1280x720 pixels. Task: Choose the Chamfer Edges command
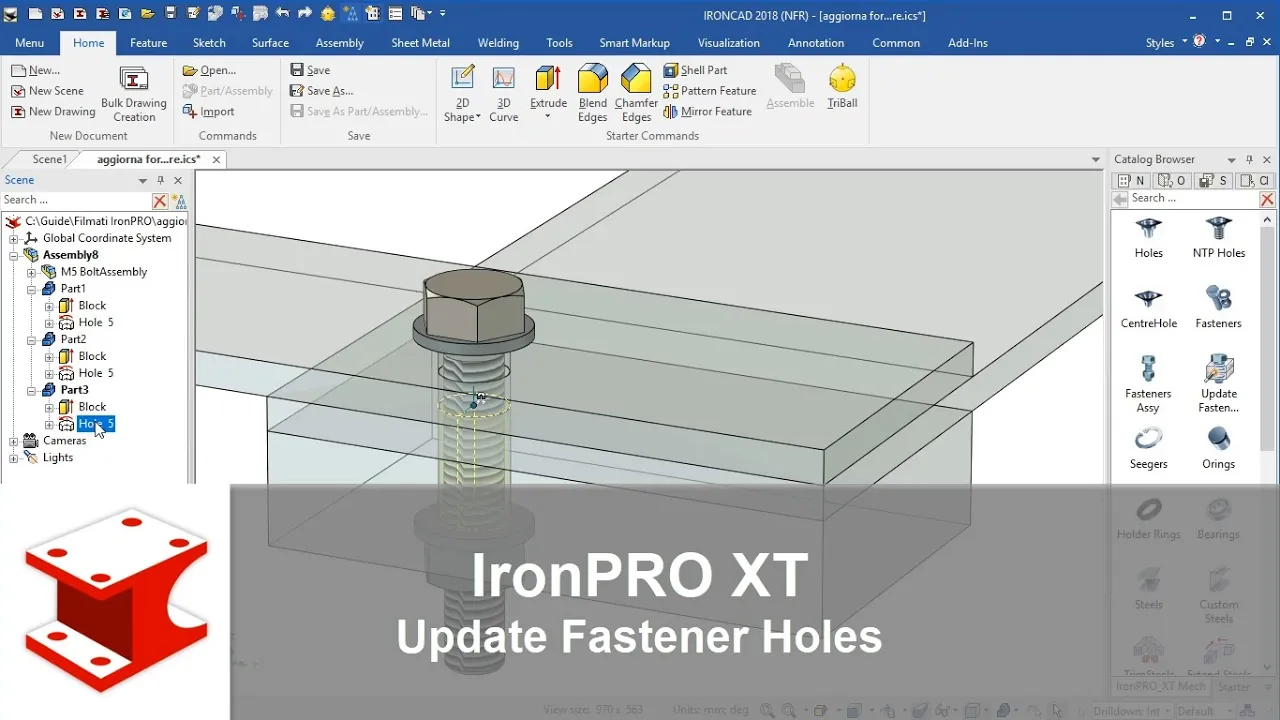(x=636, y=93)
